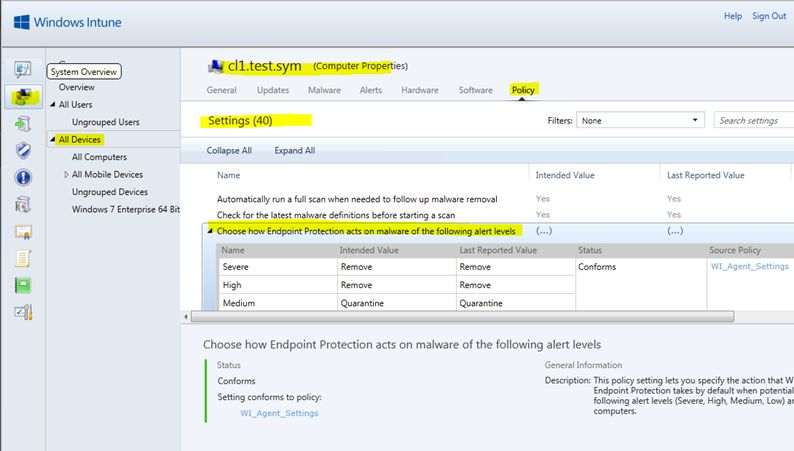The height and width of the screenshot is (451, 794).
Task: Select All Computers in the tree
Action: coord(99,157)
